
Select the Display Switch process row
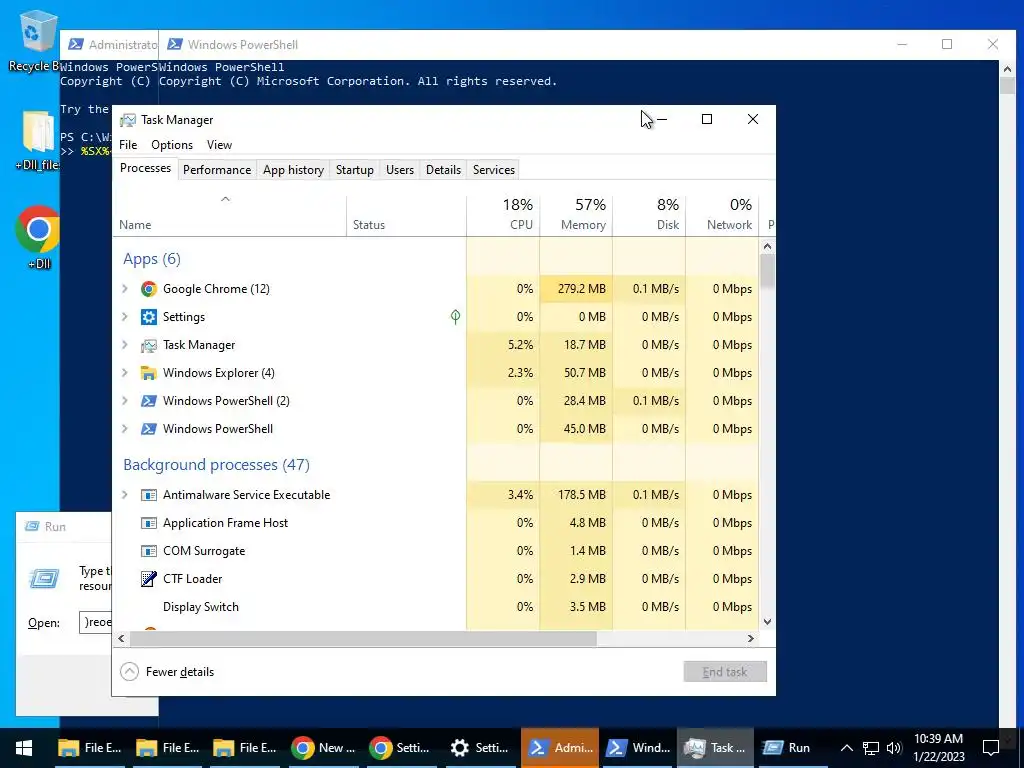click(x=435, y=607)
